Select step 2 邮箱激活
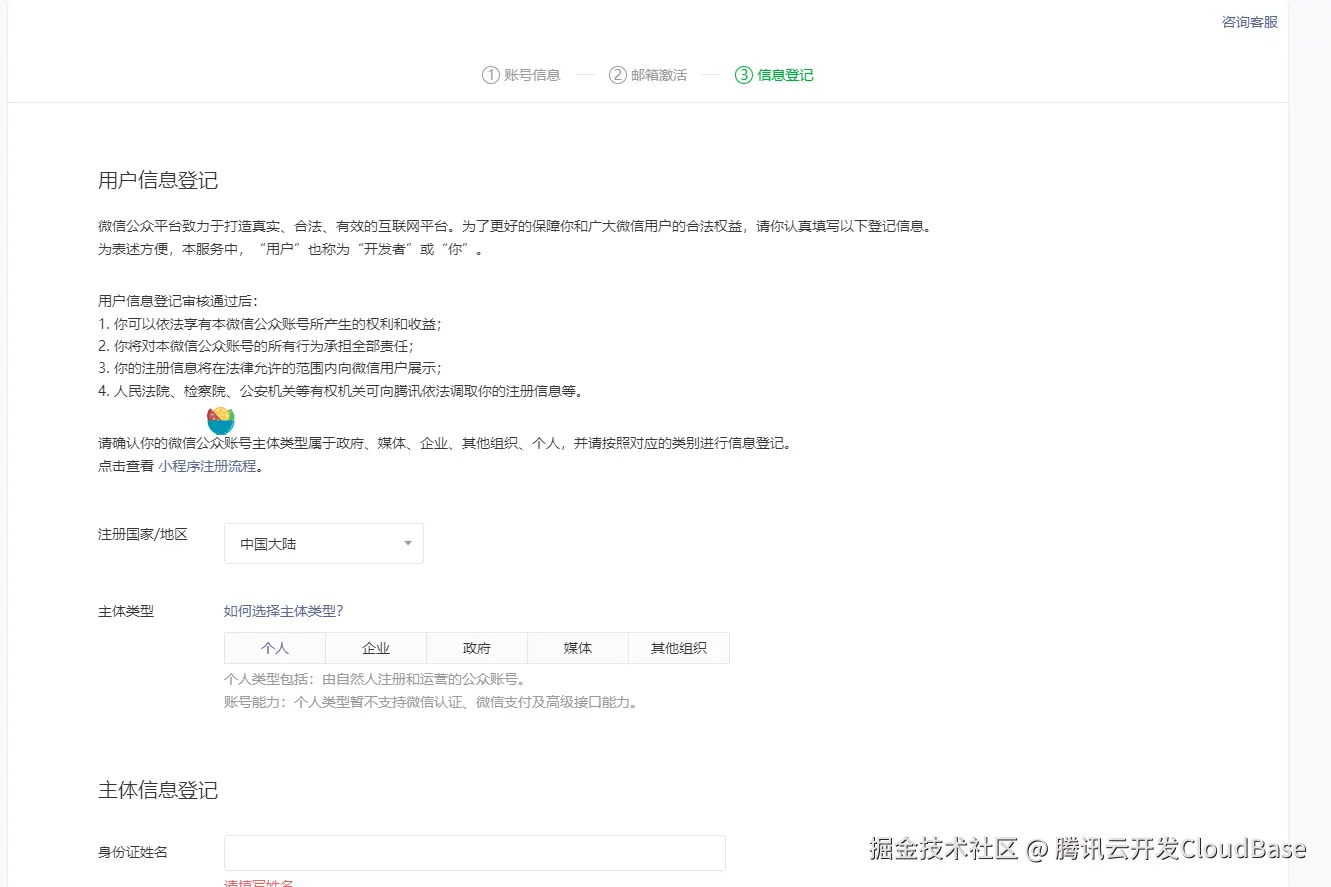The image size is (1331, 887). coord(648,75)
